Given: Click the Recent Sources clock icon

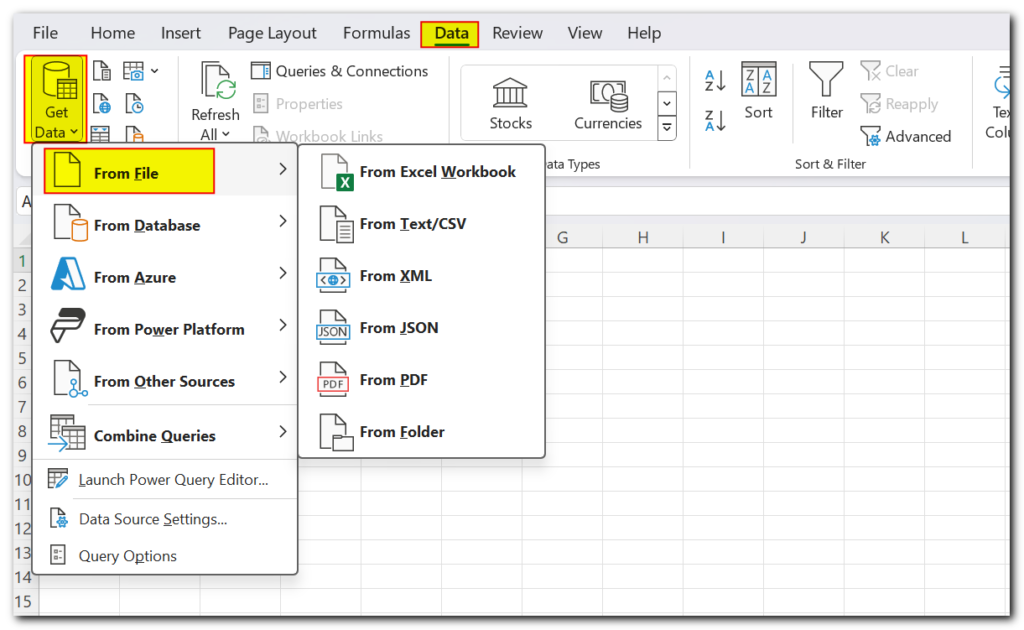Looking at the screenshot, I should point(134,103).
